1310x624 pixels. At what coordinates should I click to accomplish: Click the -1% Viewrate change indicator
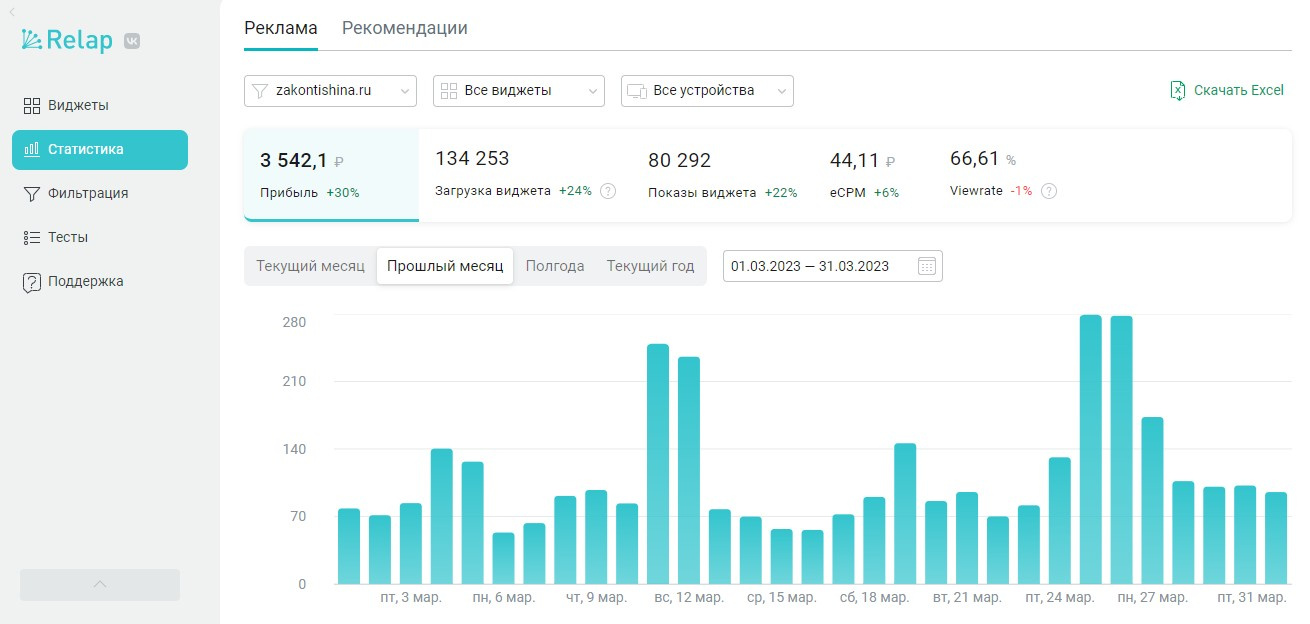1021,191
